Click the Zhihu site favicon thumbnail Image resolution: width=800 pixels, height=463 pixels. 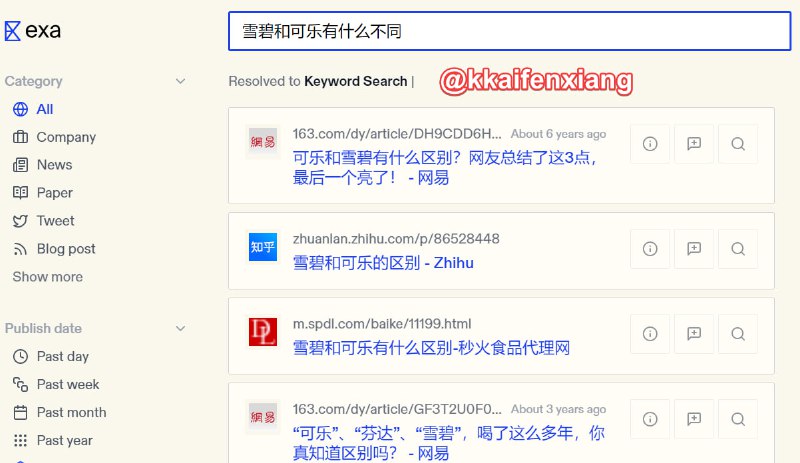(x=263, y=247)
